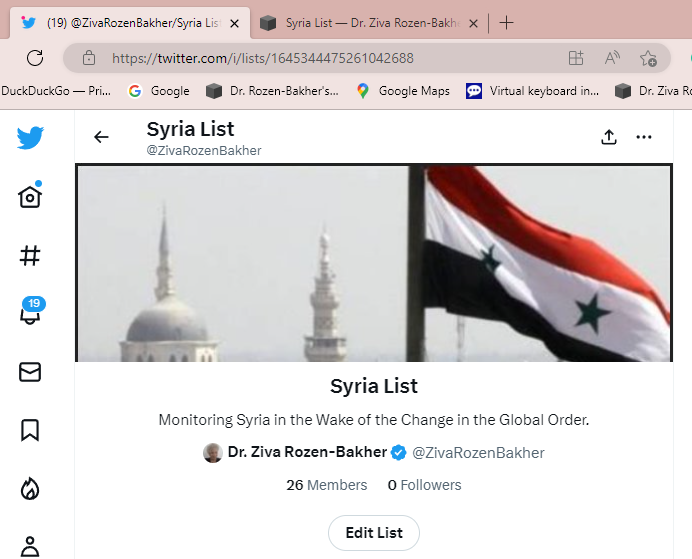The image size is (692, 559).
Task: Open Dr. Rozen-Bakher's... bookmark
Action: pyautogui.click(x=272, y=91)
